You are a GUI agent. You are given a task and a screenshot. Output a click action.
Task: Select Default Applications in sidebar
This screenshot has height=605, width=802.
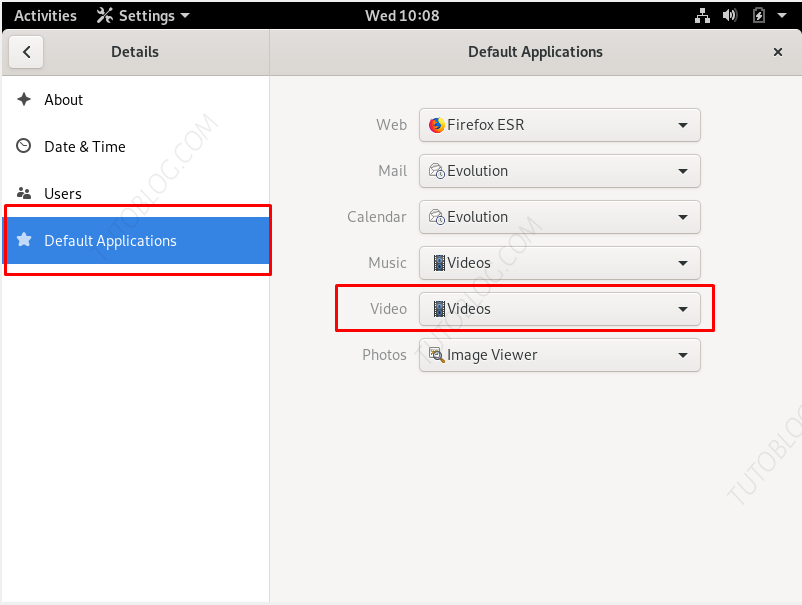(x=136, y=240)
